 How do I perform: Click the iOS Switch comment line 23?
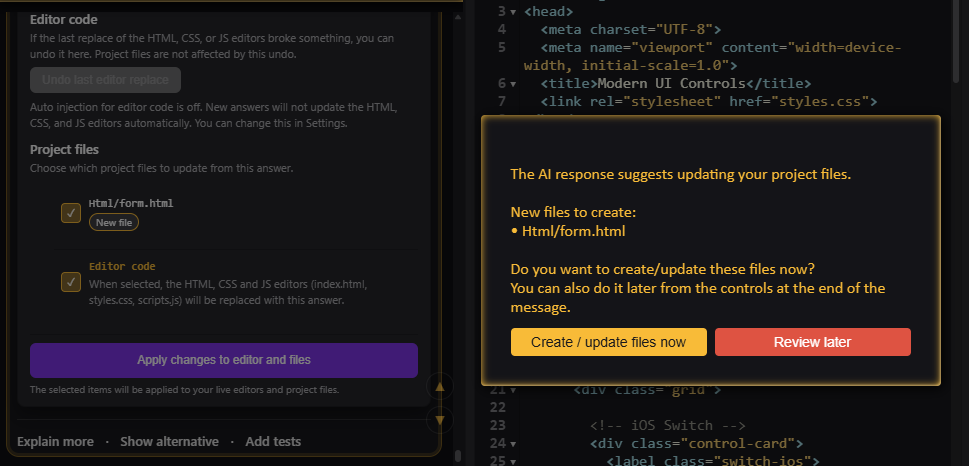tap(668, 425)
